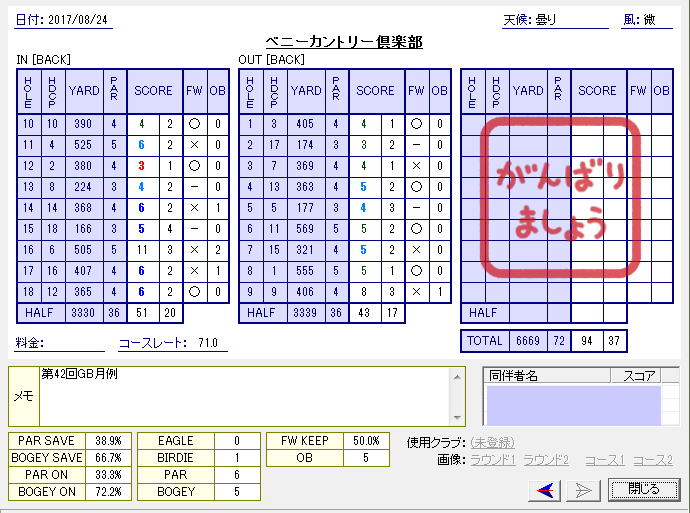Click the weather value 曇り
Viewport: 690px width, 513px height.
coord(545,20)
